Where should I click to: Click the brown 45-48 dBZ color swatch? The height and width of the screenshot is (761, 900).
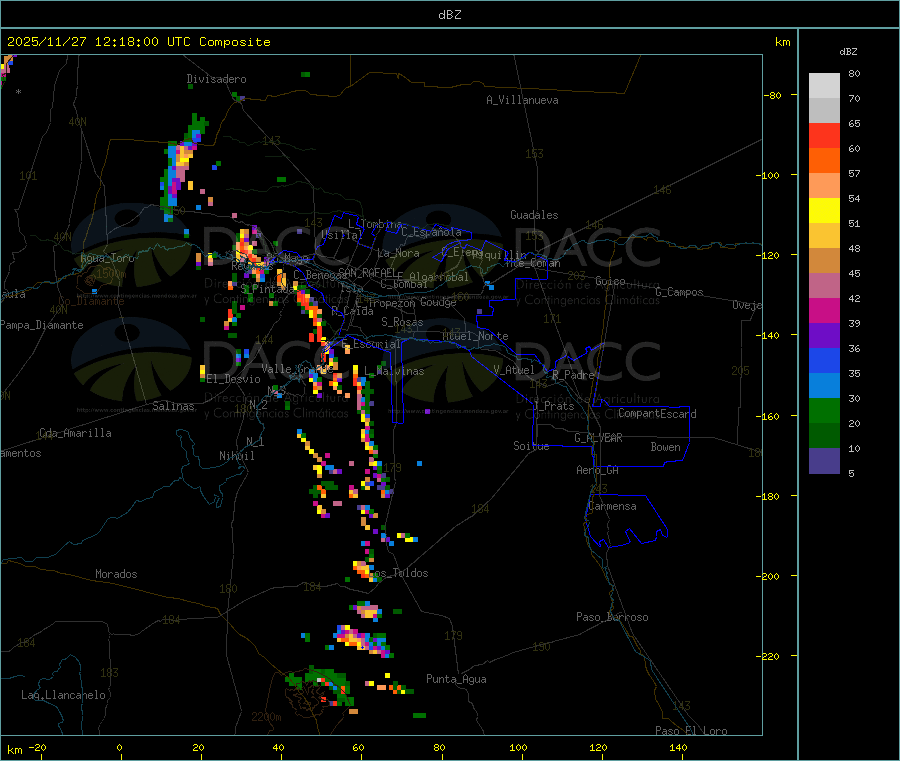point(824,261)
